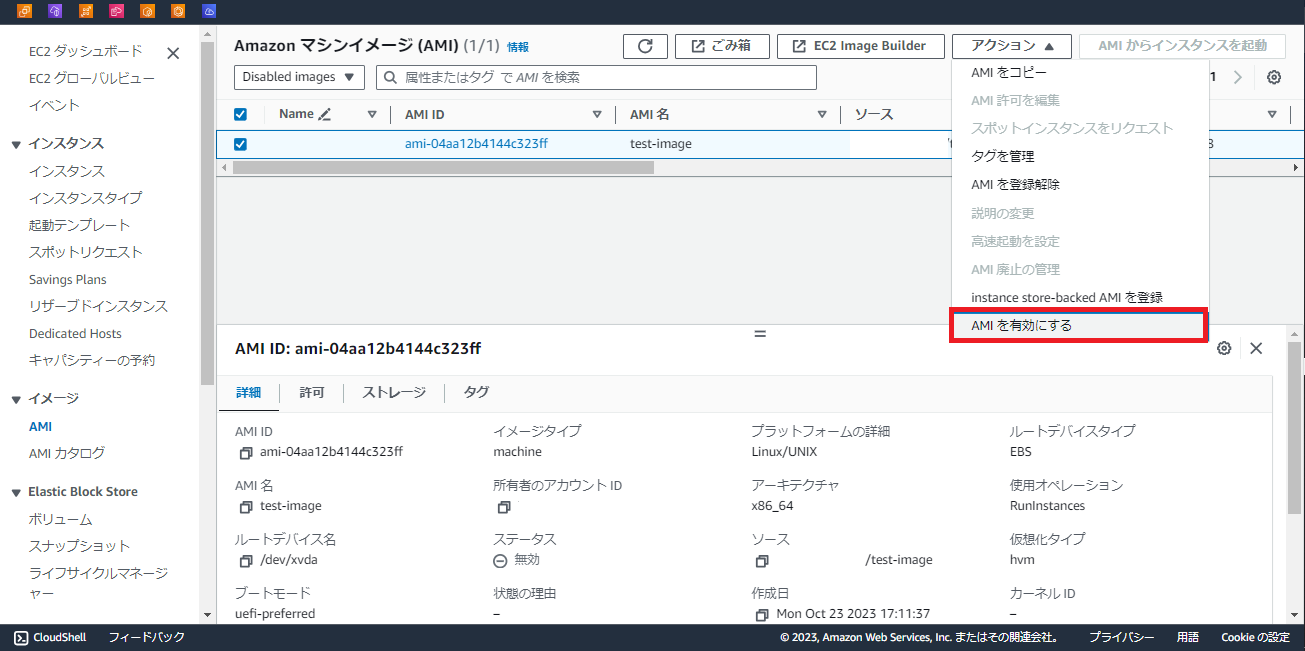Open AMI カタログ in sidebar
The height and width of the screenshot is (651, 1305).
click(x=66, y=453)
